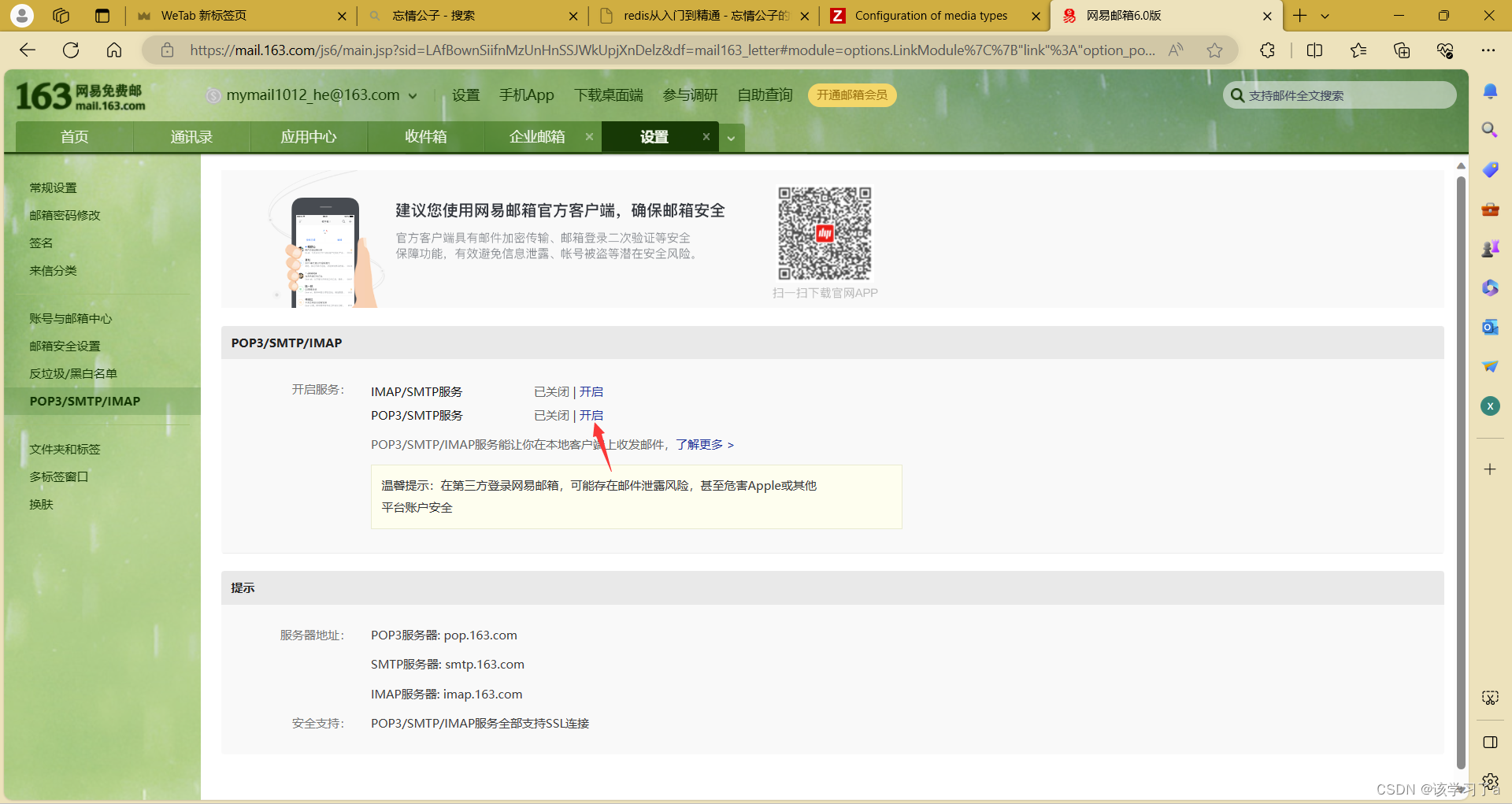
Task: Enable the POP3/SMTP service via 开启
Action: [x=591, y=415]
